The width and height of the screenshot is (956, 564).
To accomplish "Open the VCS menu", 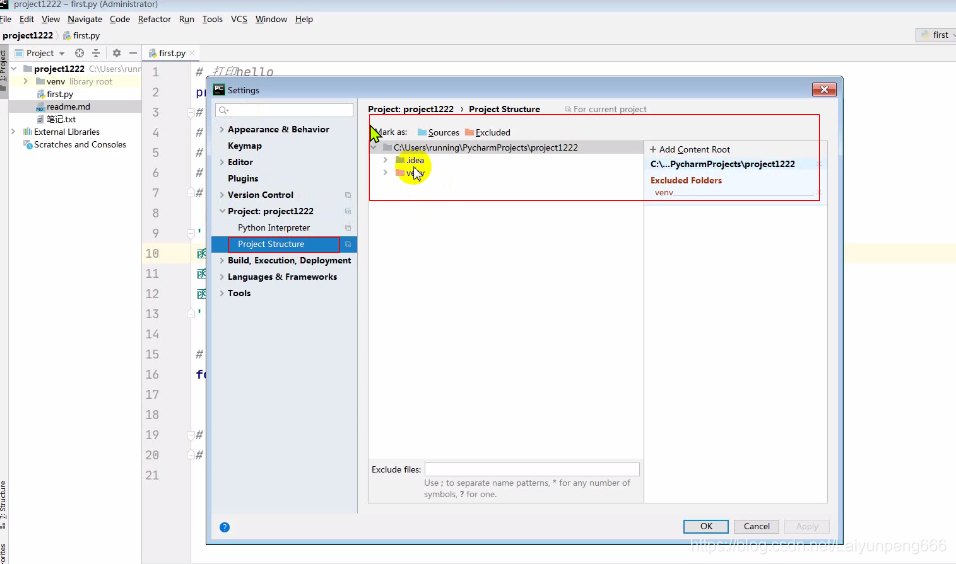I will 239,19.
